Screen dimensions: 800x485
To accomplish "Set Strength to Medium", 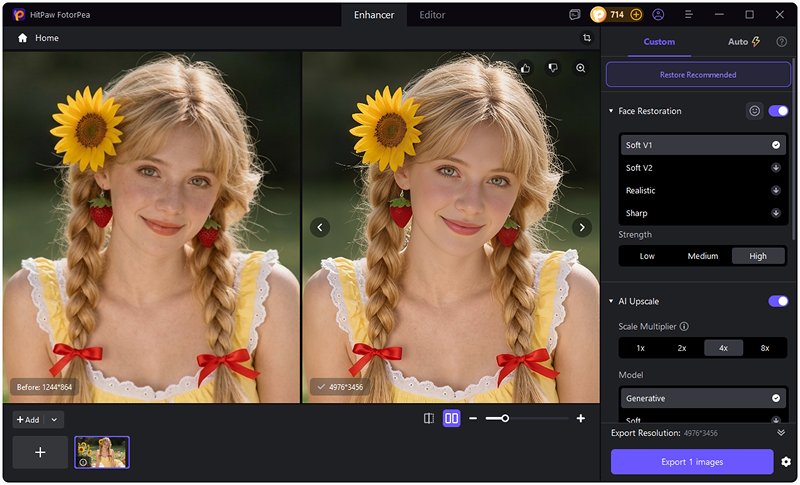I will (703, 256).
